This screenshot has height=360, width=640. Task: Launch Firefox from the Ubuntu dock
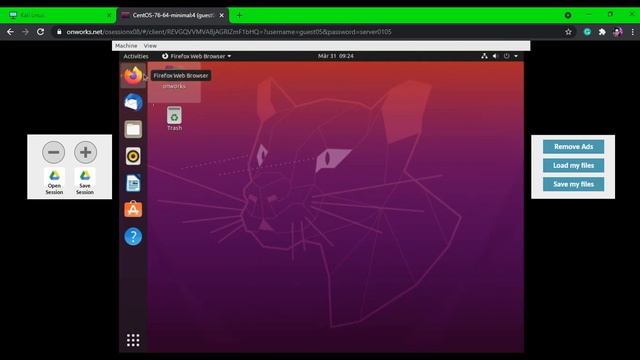(133, 76)
